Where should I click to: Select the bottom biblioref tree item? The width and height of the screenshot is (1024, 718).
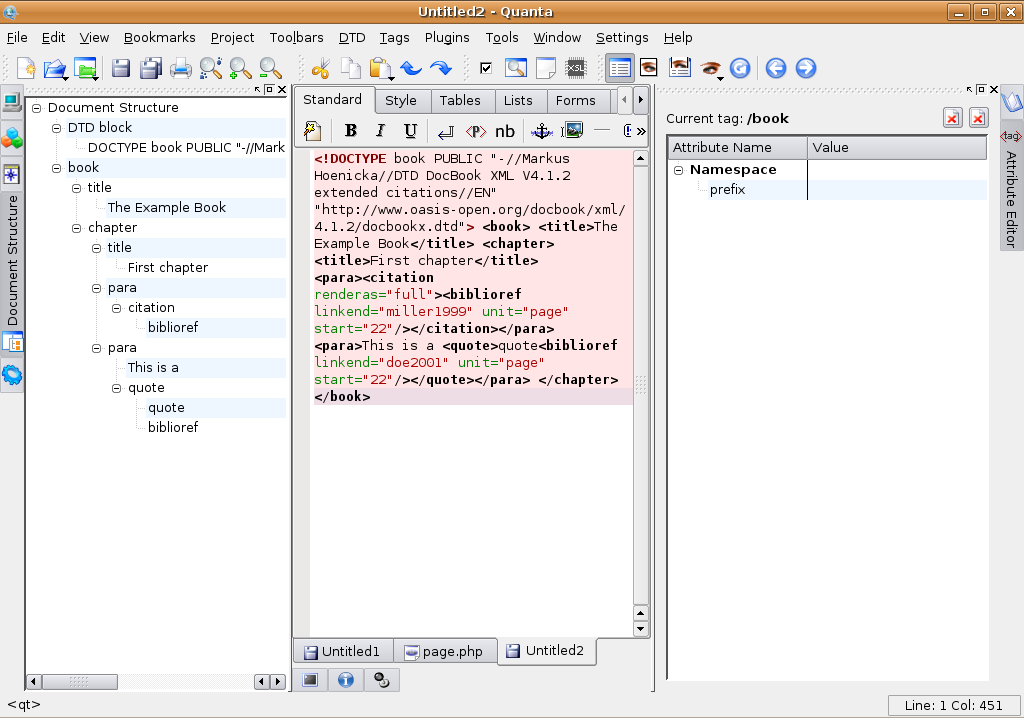point(172,427)
